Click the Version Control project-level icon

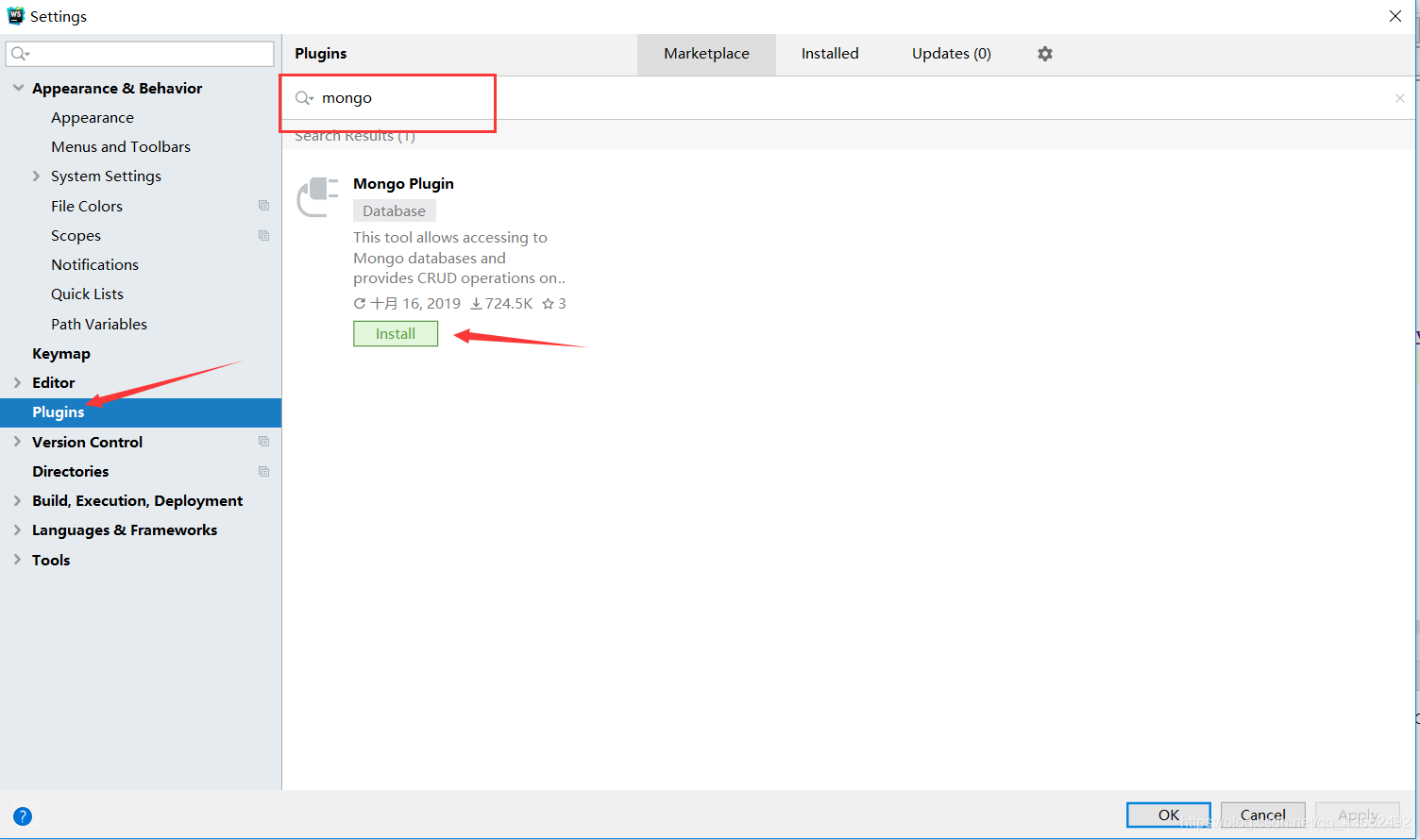[x=264, y=442]
